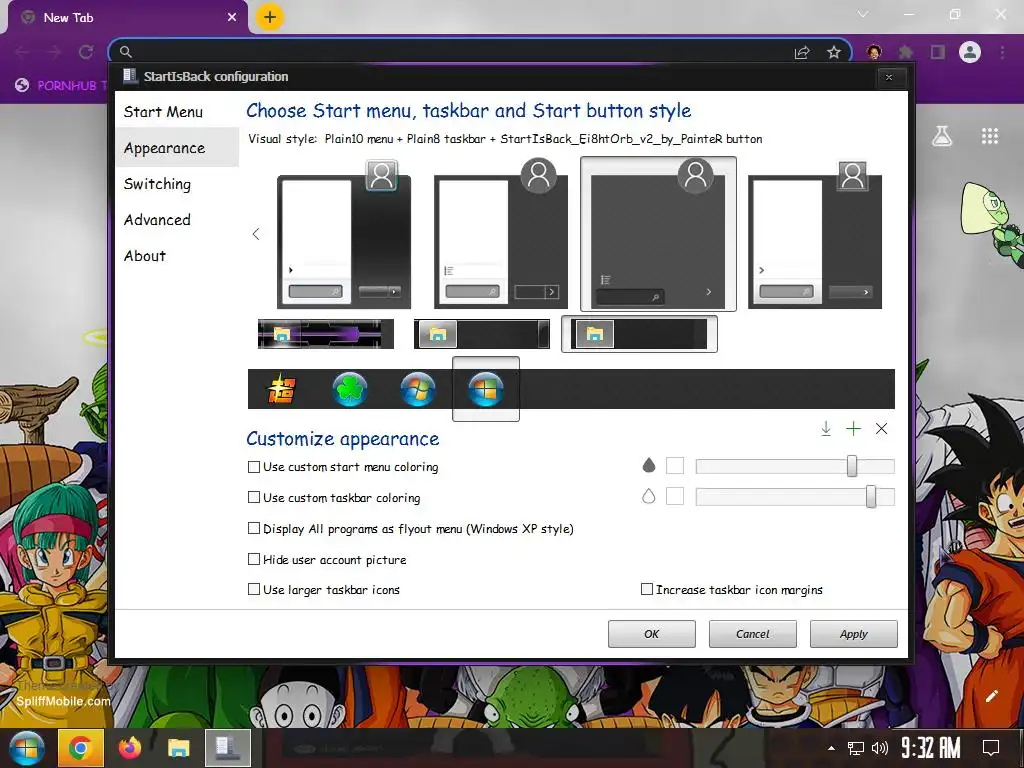Click the Chrome reload icon
The image size is (1024, 768).
[86, 52]
